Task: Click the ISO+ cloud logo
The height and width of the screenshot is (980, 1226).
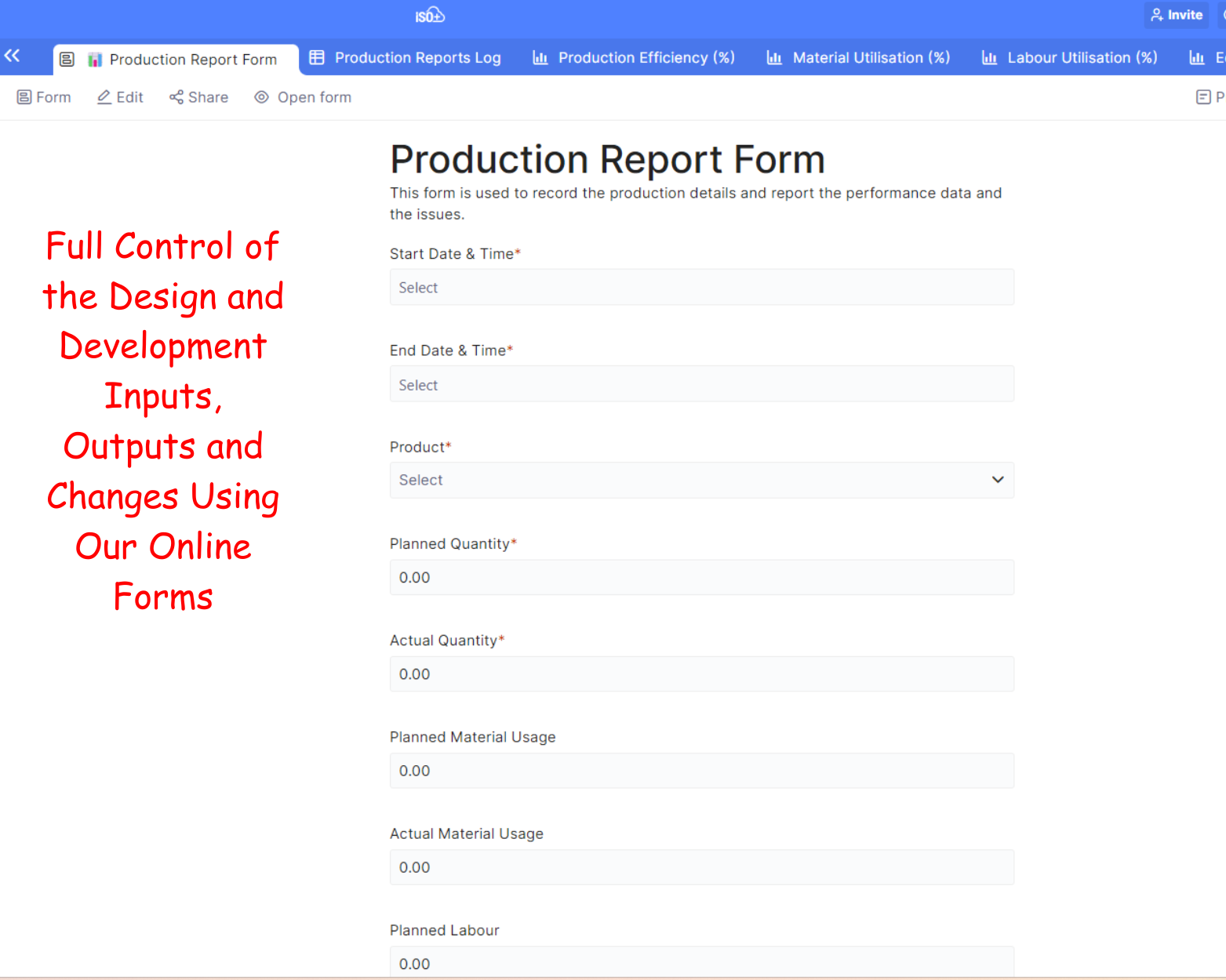Action: point(430,16)
